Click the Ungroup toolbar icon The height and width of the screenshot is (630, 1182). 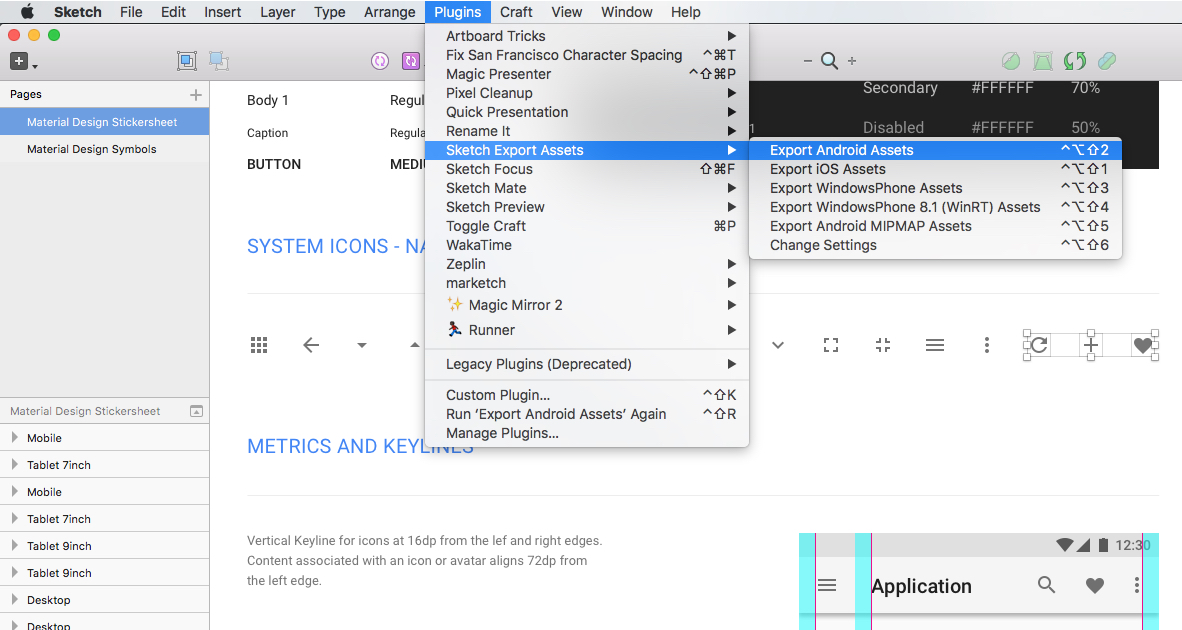219,61
